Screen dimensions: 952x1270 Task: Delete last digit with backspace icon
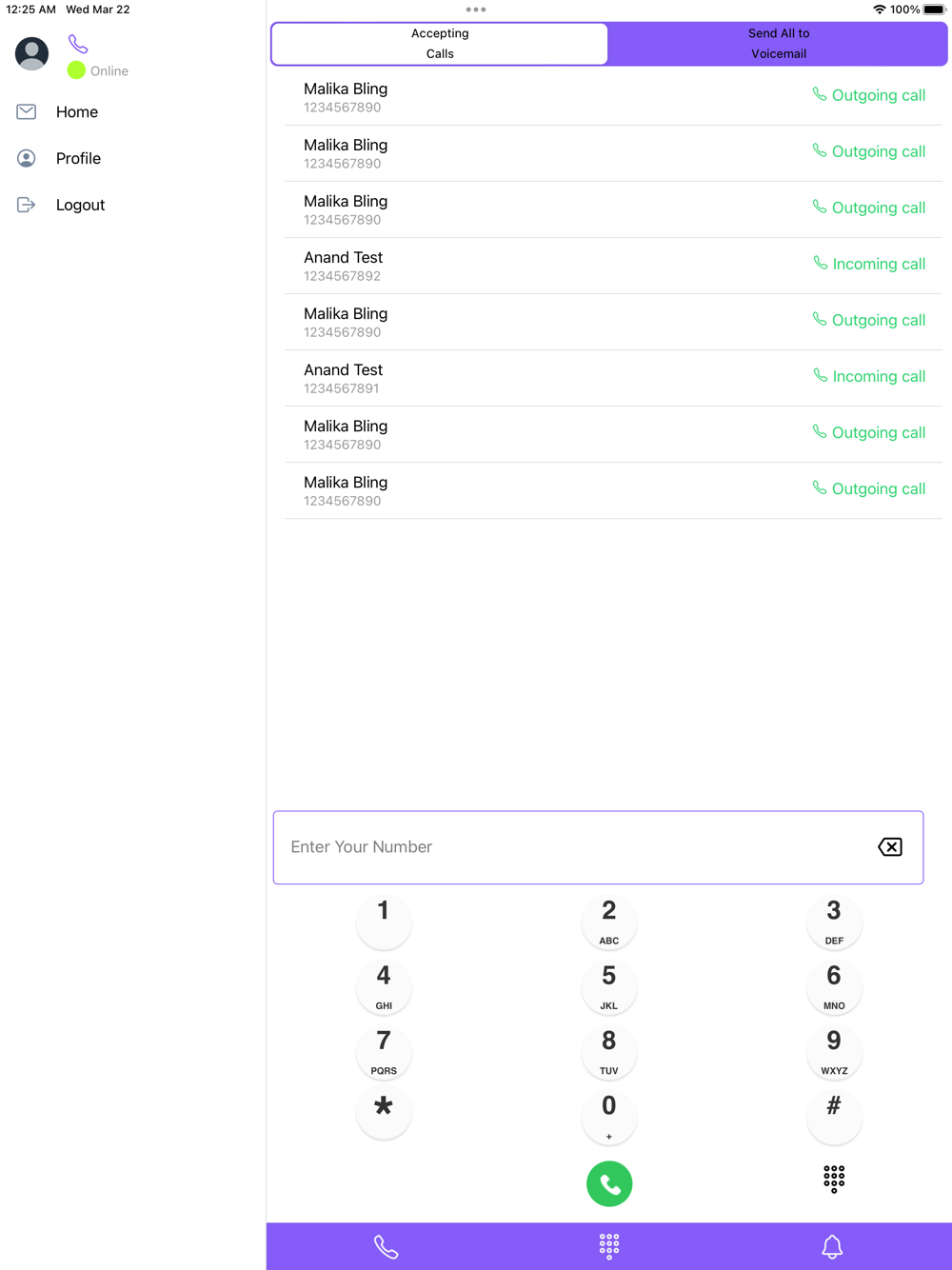click(x=890, y=846)
